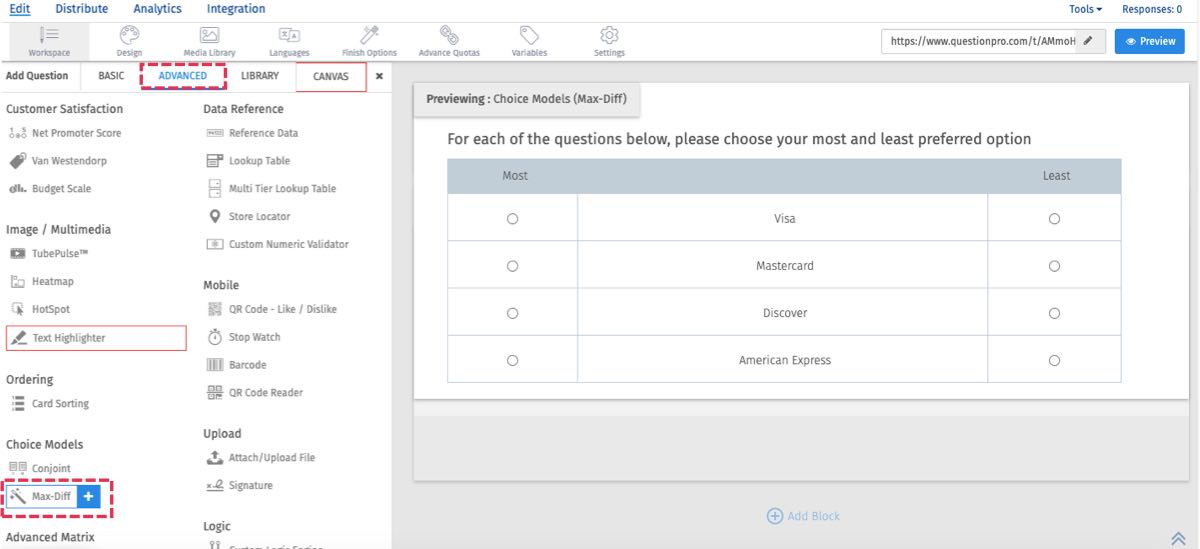Expand the Tools dropdown menu
The width and height of the screenshot is (1200, 549).
(x=1085, y=9)
